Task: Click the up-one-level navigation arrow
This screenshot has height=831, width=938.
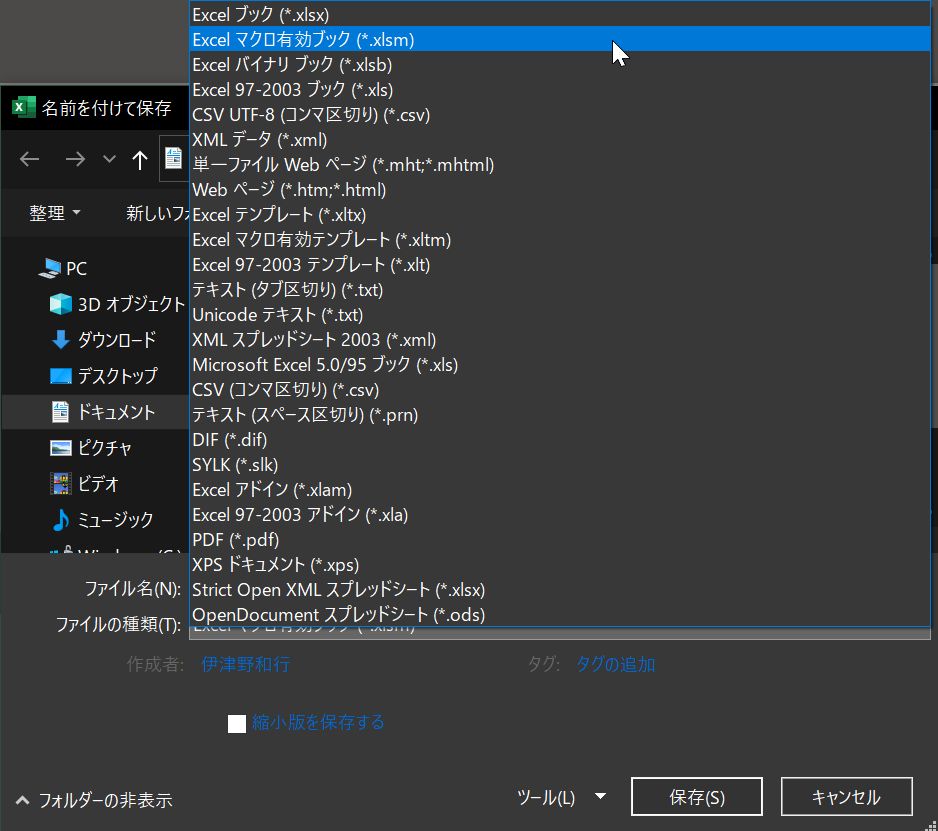Action: pyautogui.click(x=139, y=159)
